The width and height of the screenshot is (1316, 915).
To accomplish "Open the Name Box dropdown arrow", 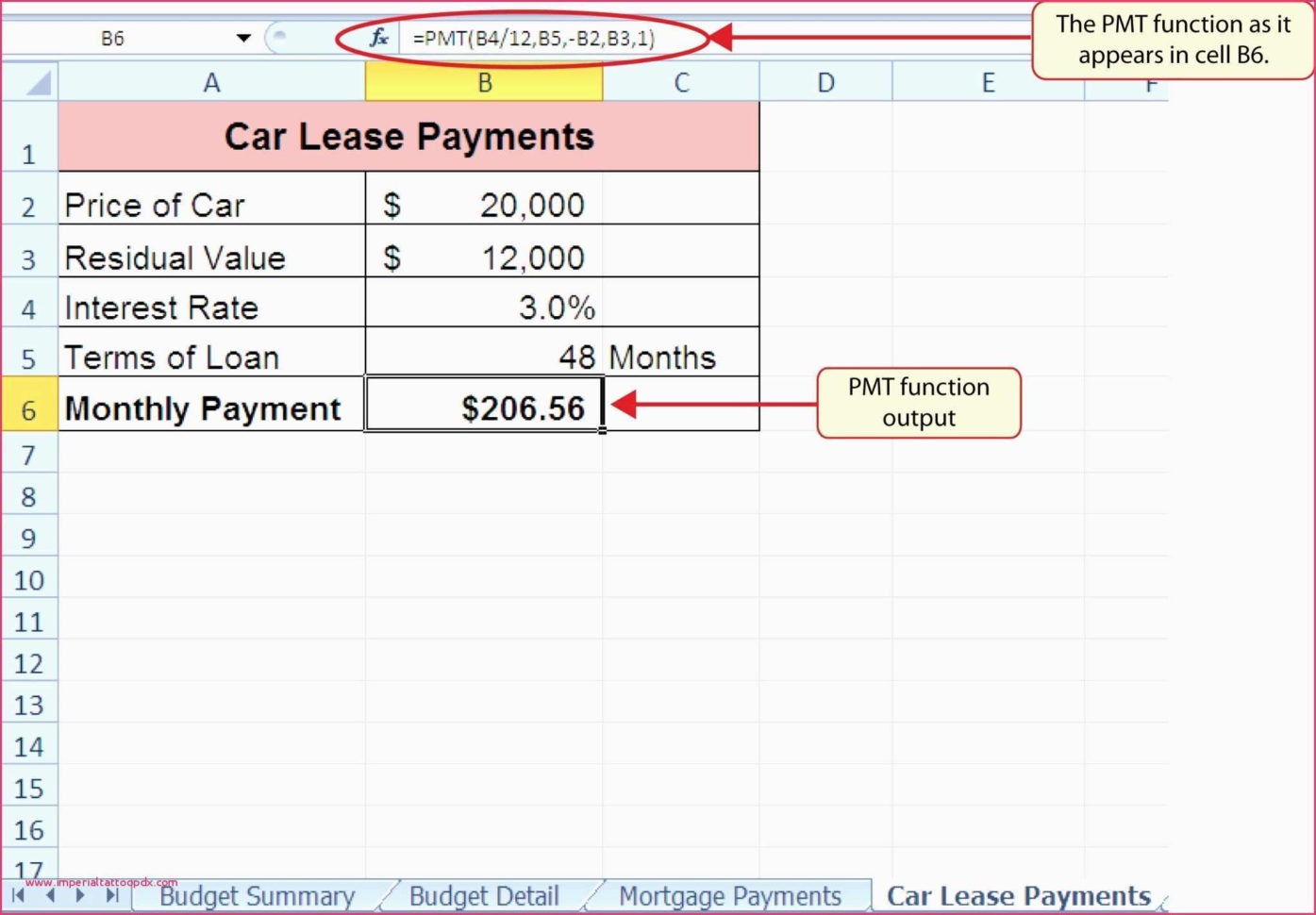I will pos(243,39).
